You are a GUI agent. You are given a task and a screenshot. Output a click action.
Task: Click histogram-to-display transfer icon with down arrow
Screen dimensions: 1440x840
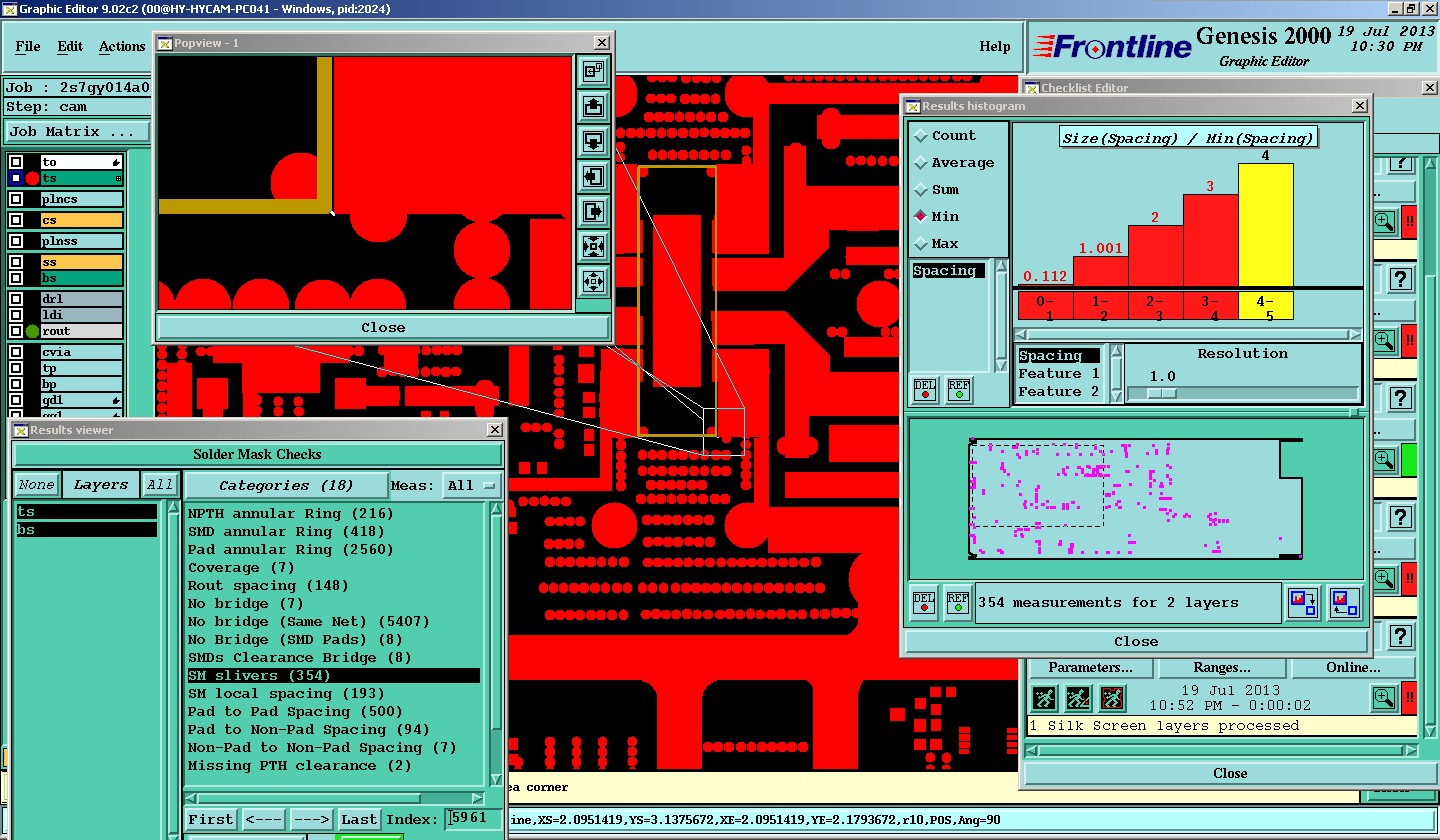1302,603
